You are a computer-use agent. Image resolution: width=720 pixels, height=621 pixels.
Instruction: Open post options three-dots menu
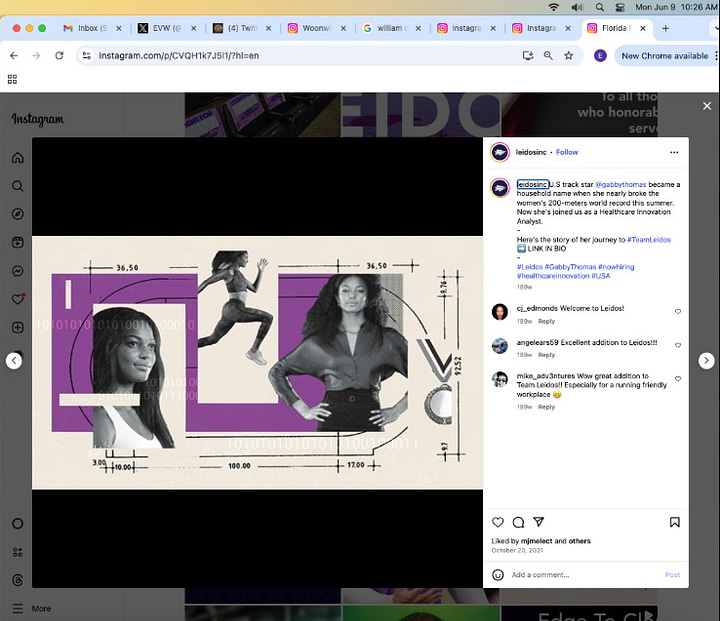[x=674, y=152]
